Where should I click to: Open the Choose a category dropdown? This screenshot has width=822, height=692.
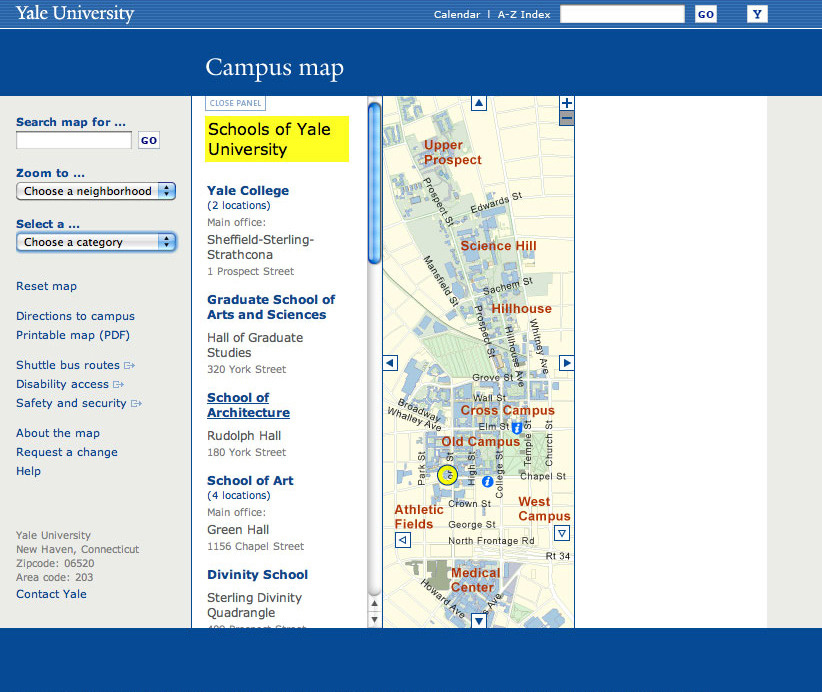(x=95, y=241)
